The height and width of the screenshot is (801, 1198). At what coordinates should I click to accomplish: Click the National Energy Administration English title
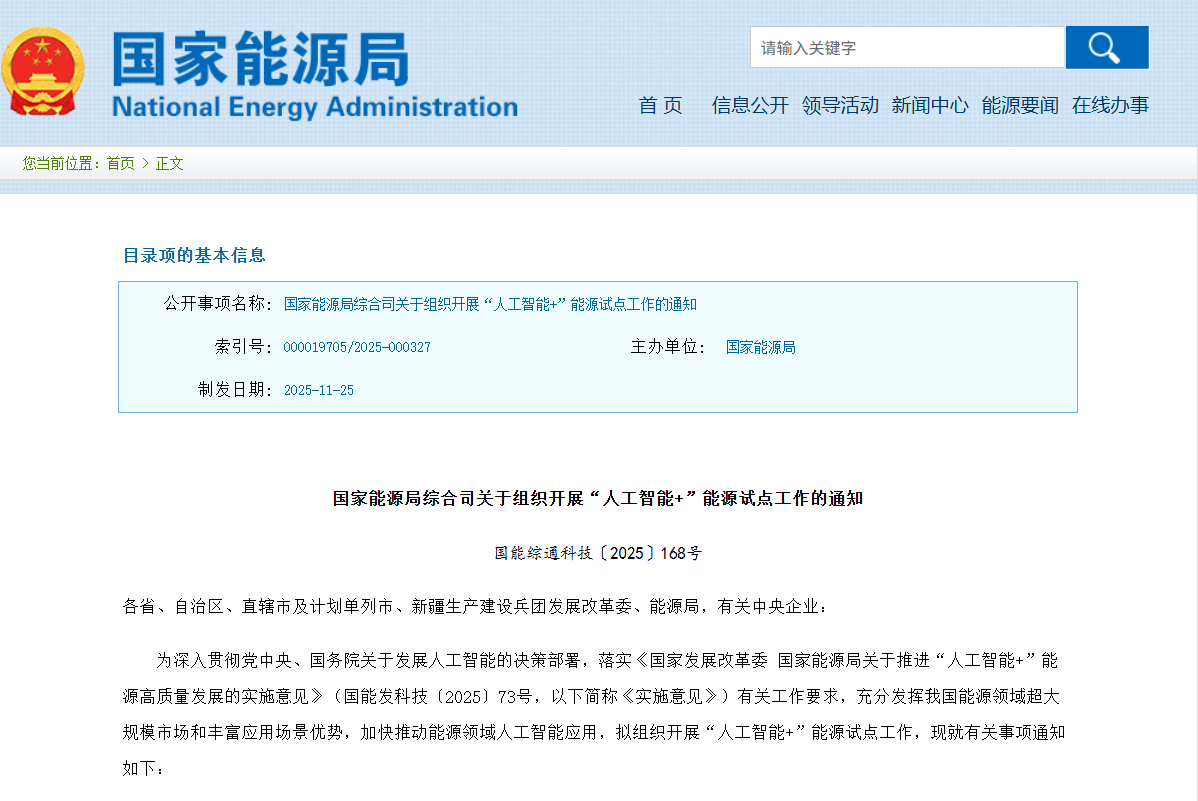(314, 107)
